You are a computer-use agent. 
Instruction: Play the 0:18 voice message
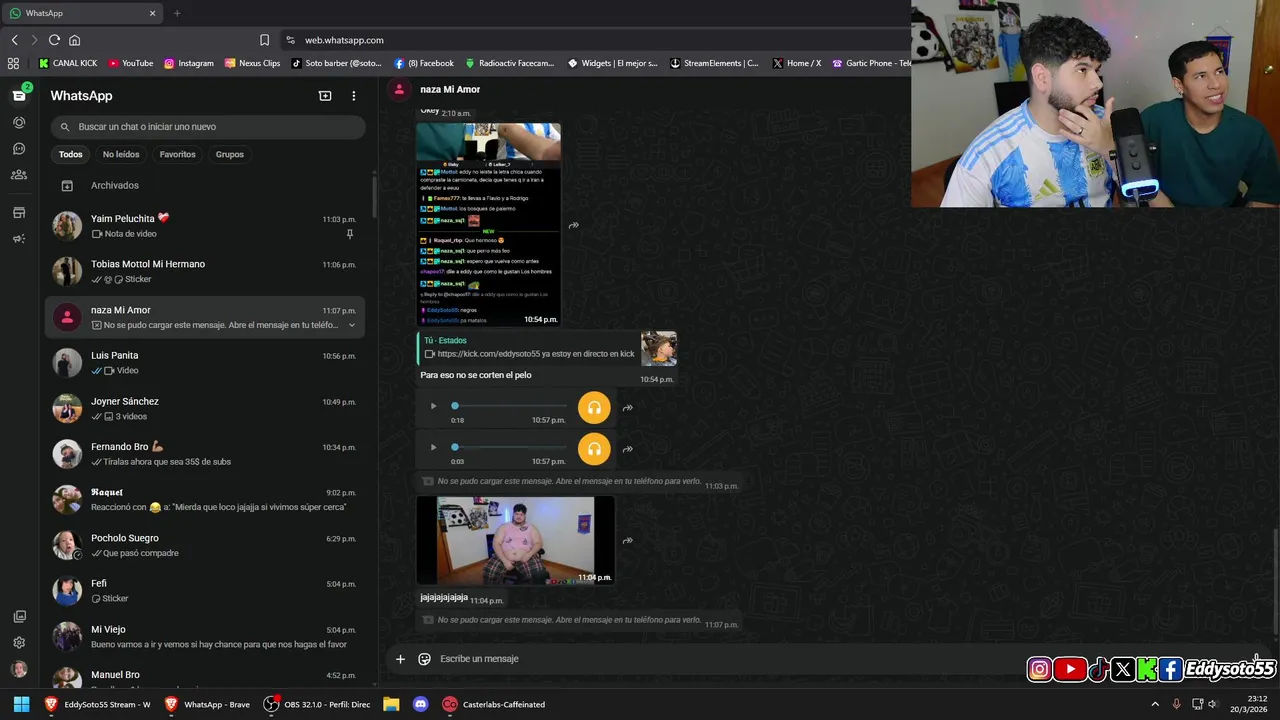coord(433,406)
